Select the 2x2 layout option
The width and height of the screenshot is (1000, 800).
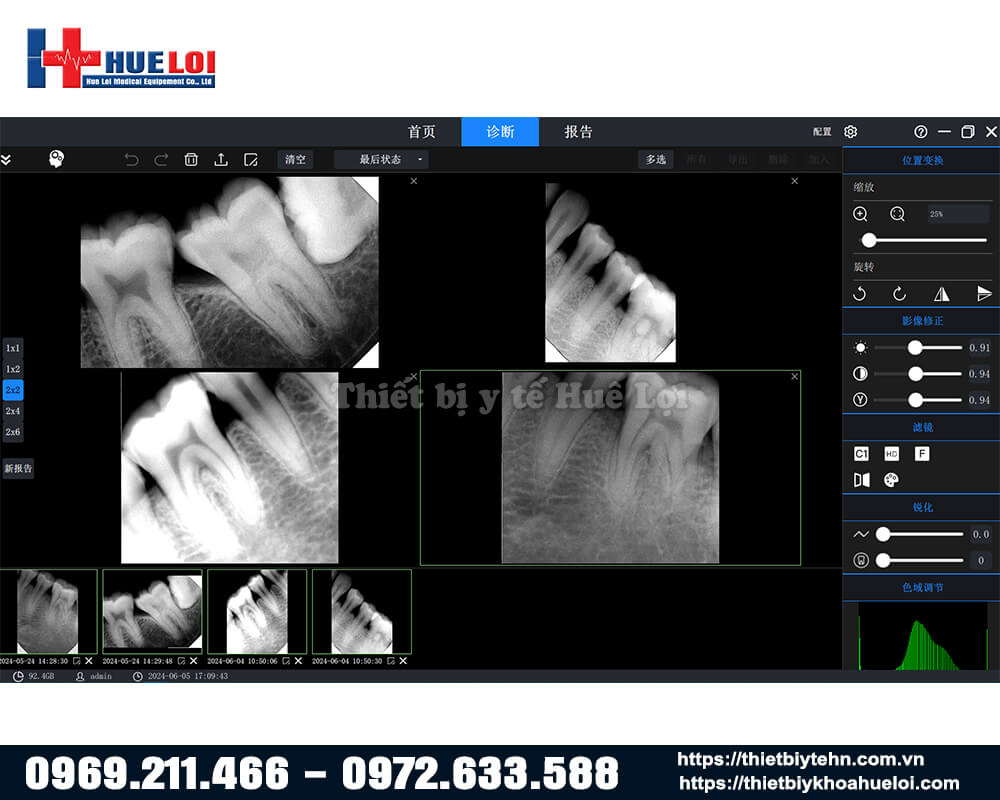coord(13,390)
